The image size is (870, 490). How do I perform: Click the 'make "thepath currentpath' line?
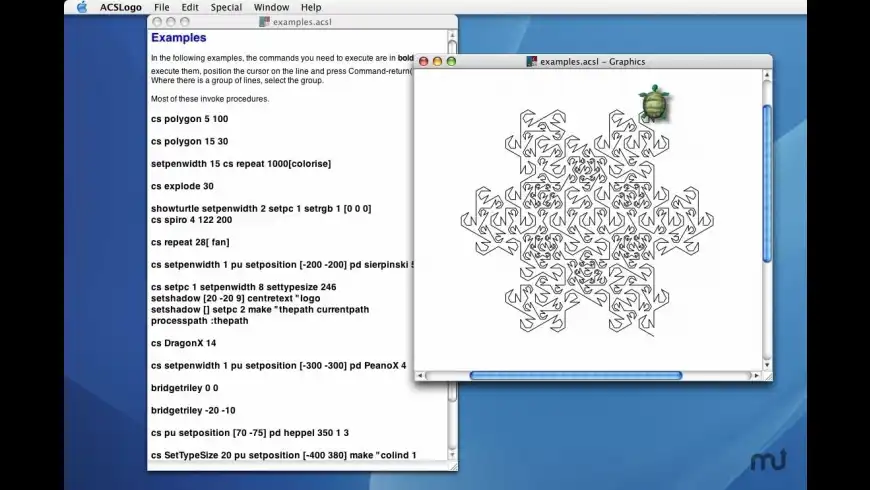point(260,309)
